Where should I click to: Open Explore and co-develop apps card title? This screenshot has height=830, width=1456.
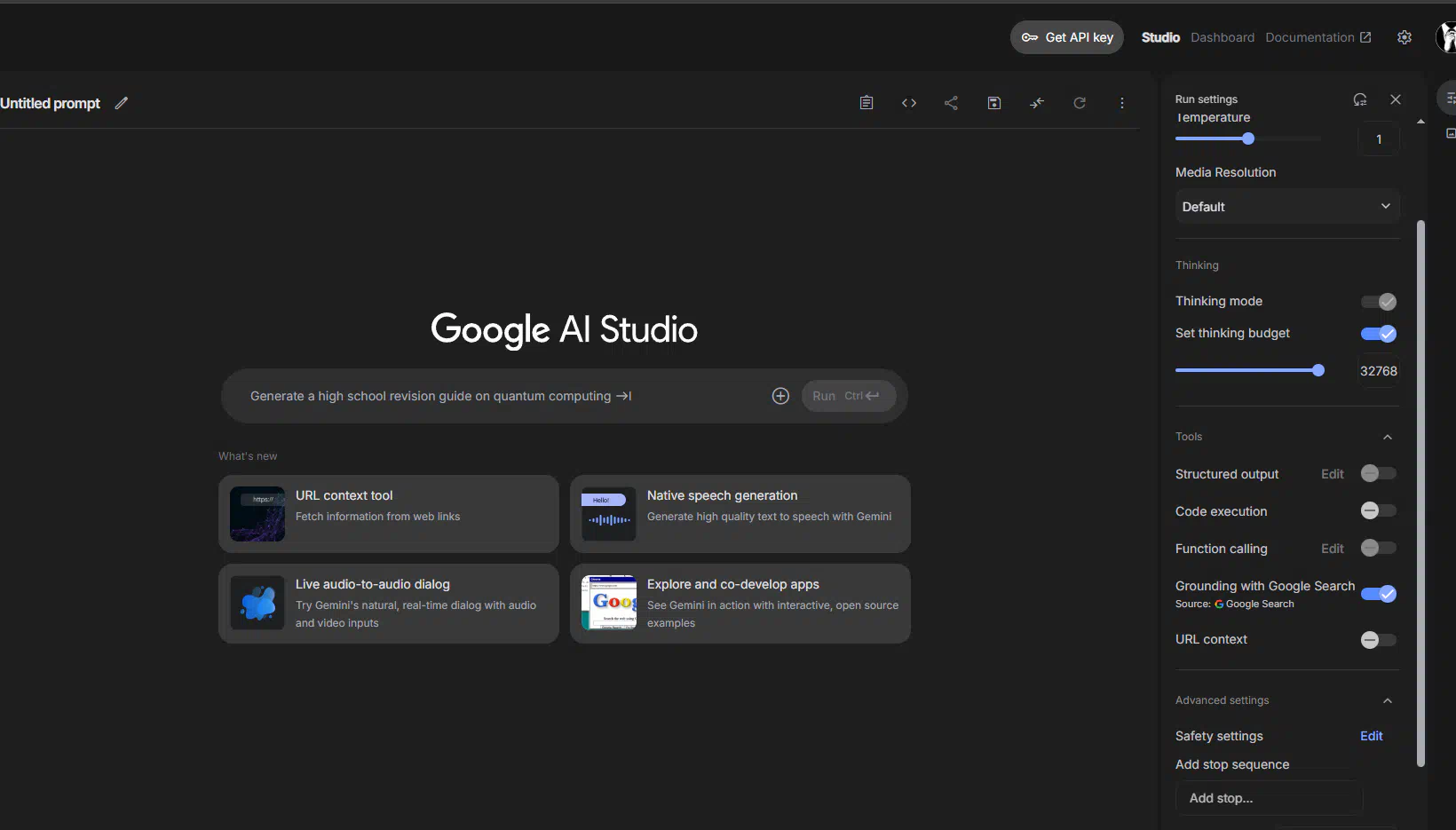pos(733,584)
